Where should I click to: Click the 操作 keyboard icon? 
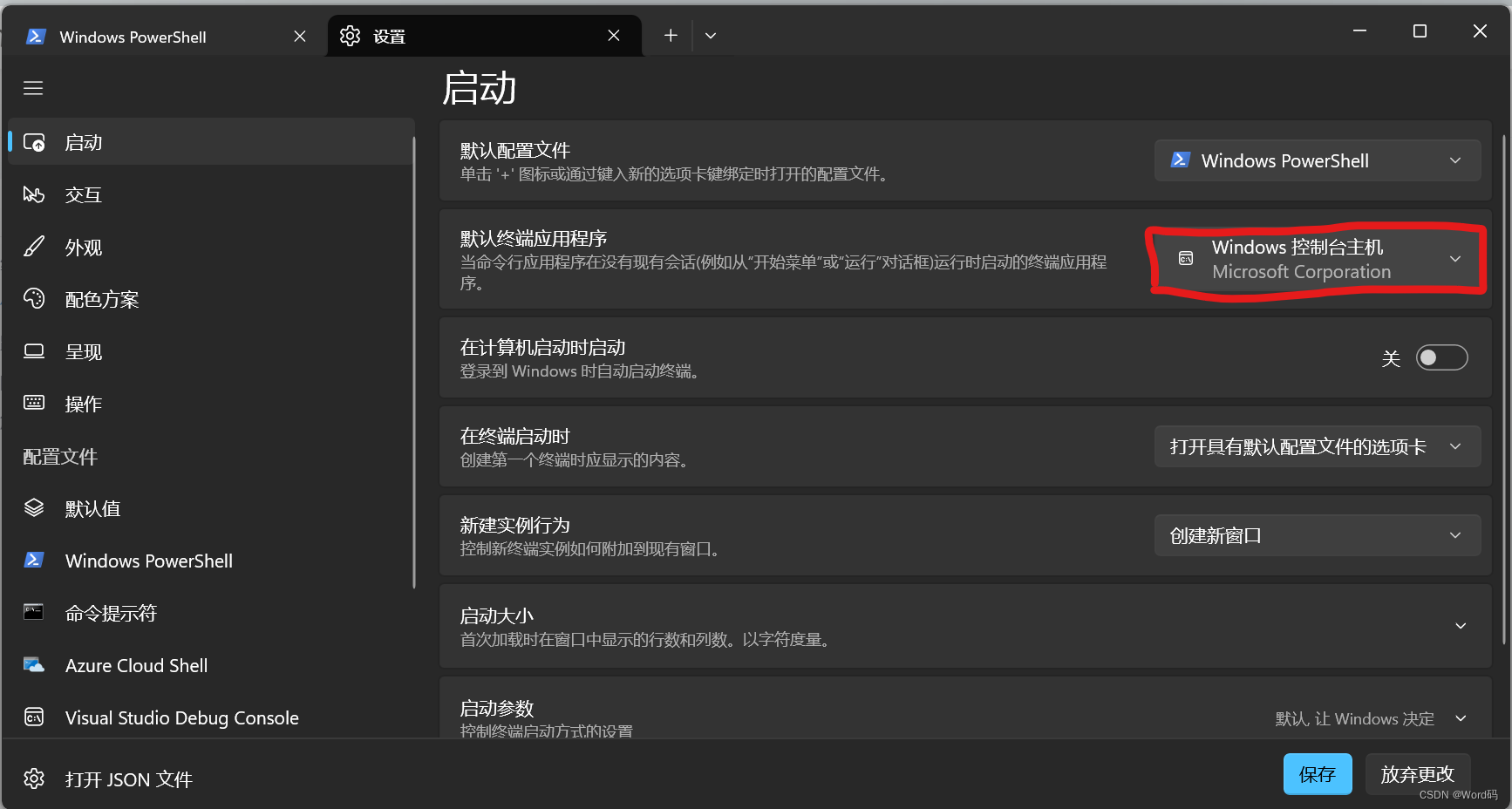[34, 403]
